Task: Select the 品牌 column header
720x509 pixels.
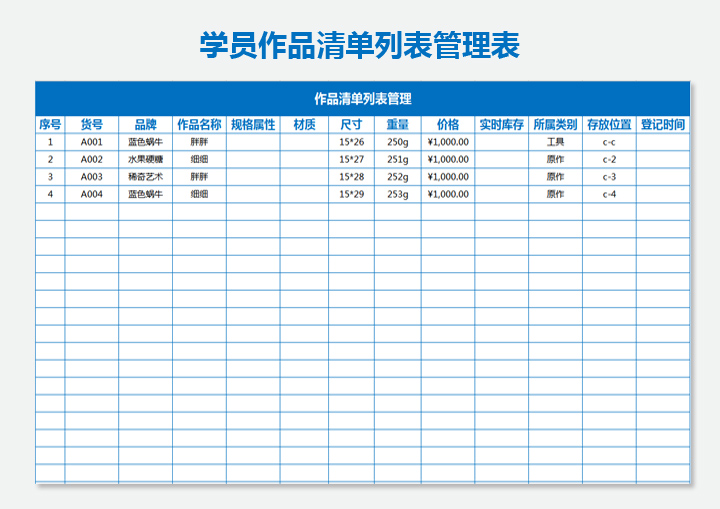Action: 146,124
